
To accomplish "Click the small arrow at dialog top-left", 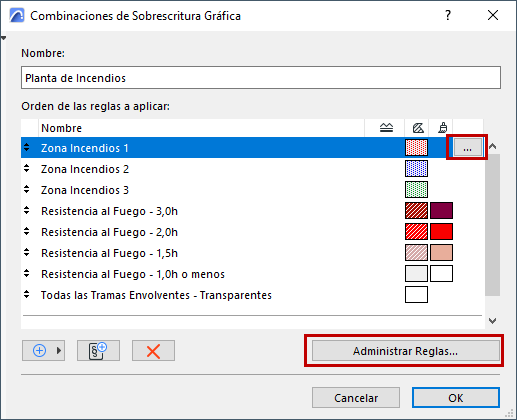I will (3, 38).
